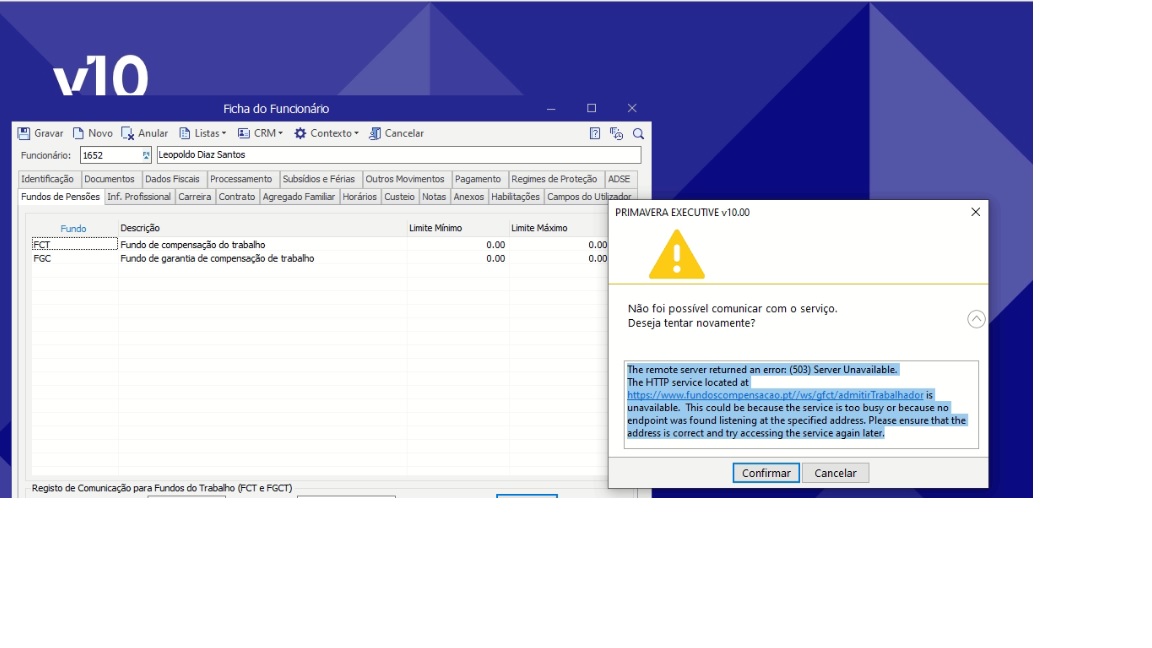Screen dimensions: 1152x648
Task: Open the Agregado Familiar tab
Action: 298,197
